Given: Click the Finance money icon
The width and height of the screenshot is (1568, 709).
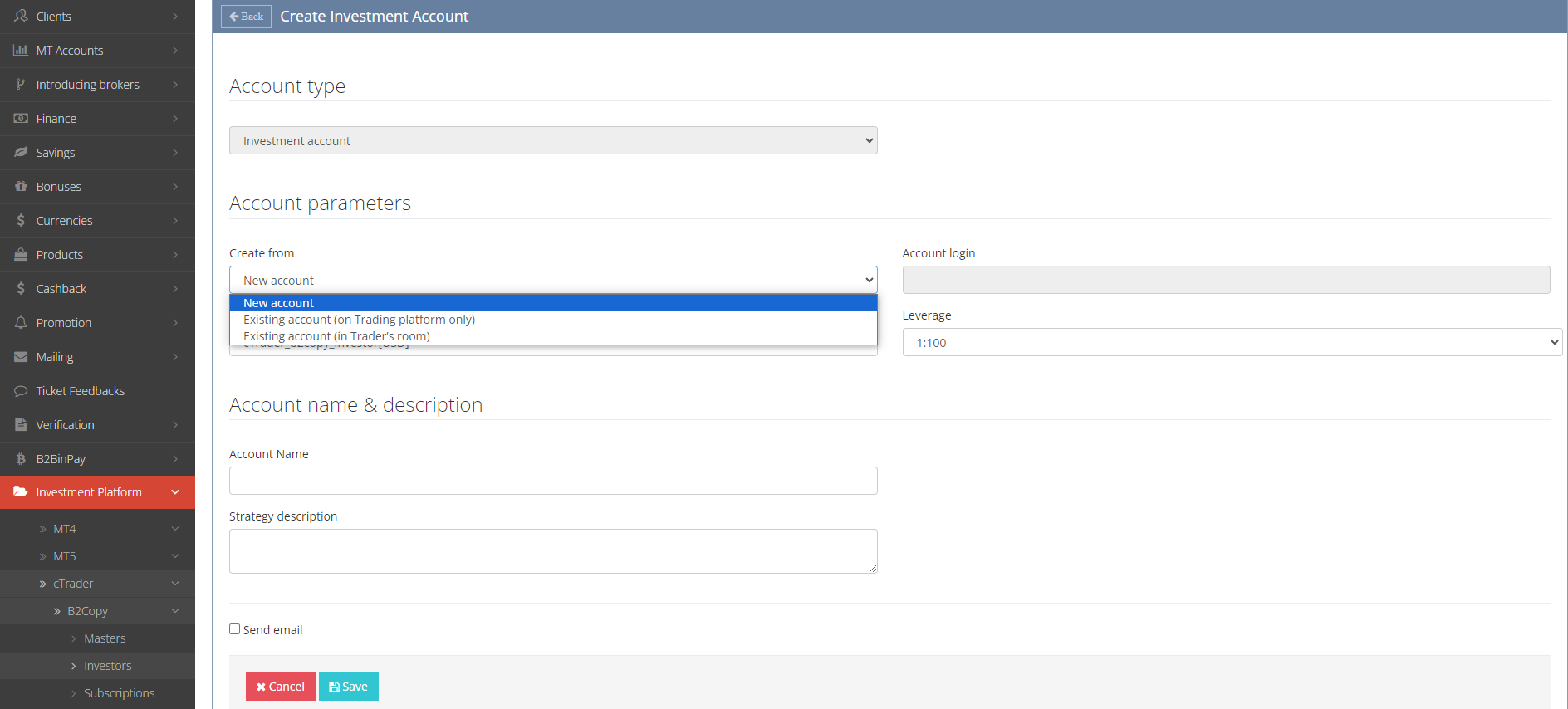Looking at the screenshot, I should (x=21, y=119).
